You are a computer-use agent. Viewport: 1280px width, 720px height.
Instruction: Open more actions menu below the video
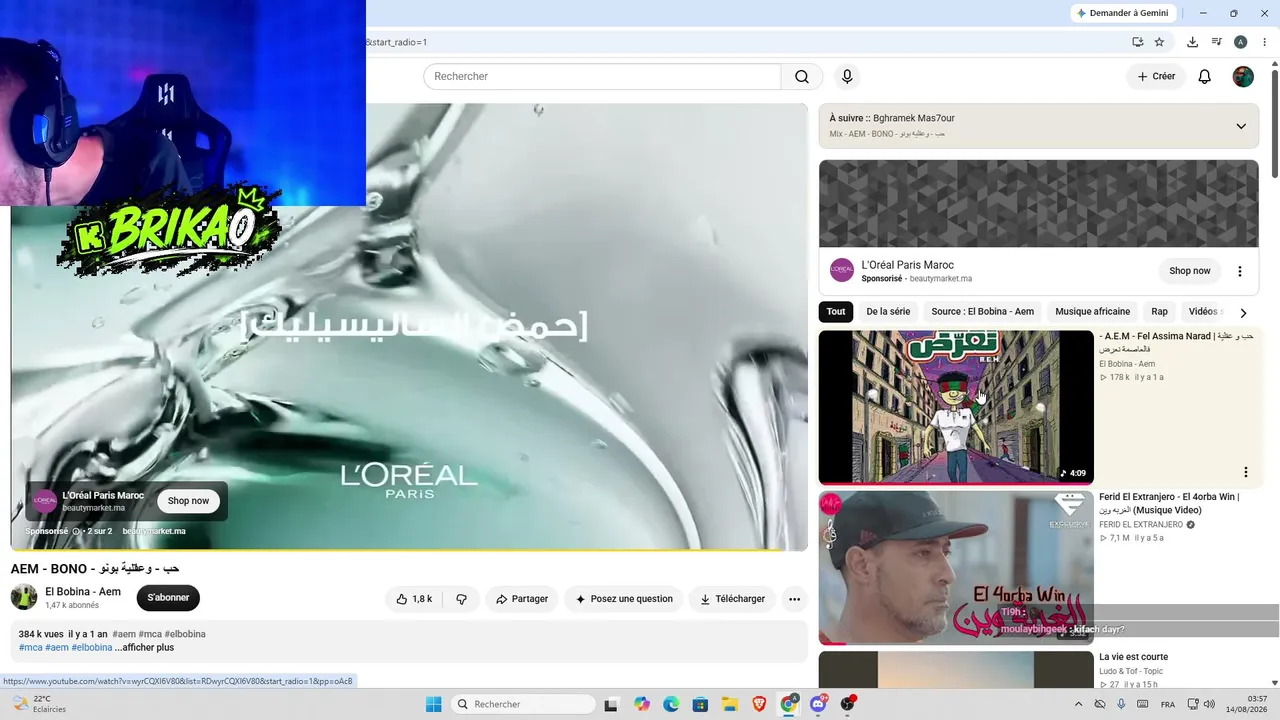click(x=794, y=599)
